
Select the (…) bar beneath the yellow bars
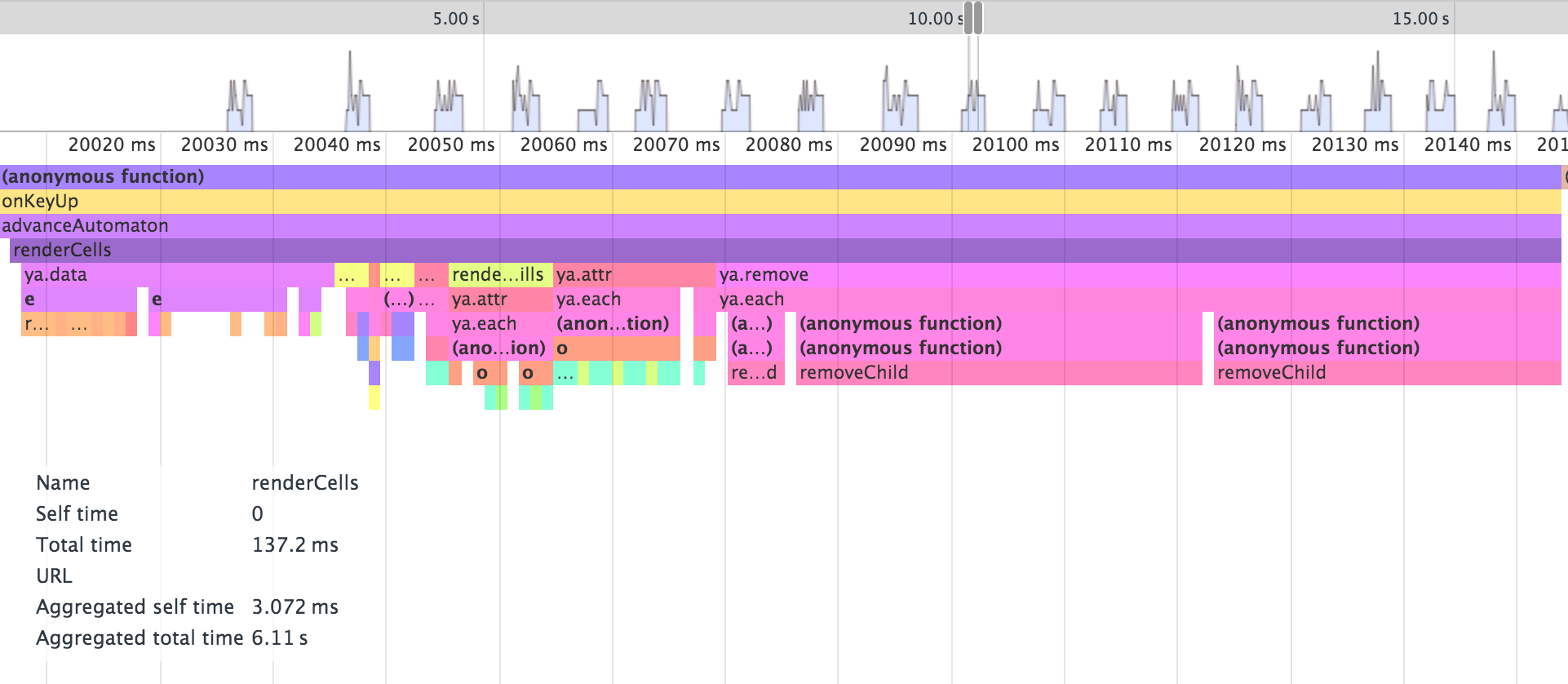click(x=399, y=300)
